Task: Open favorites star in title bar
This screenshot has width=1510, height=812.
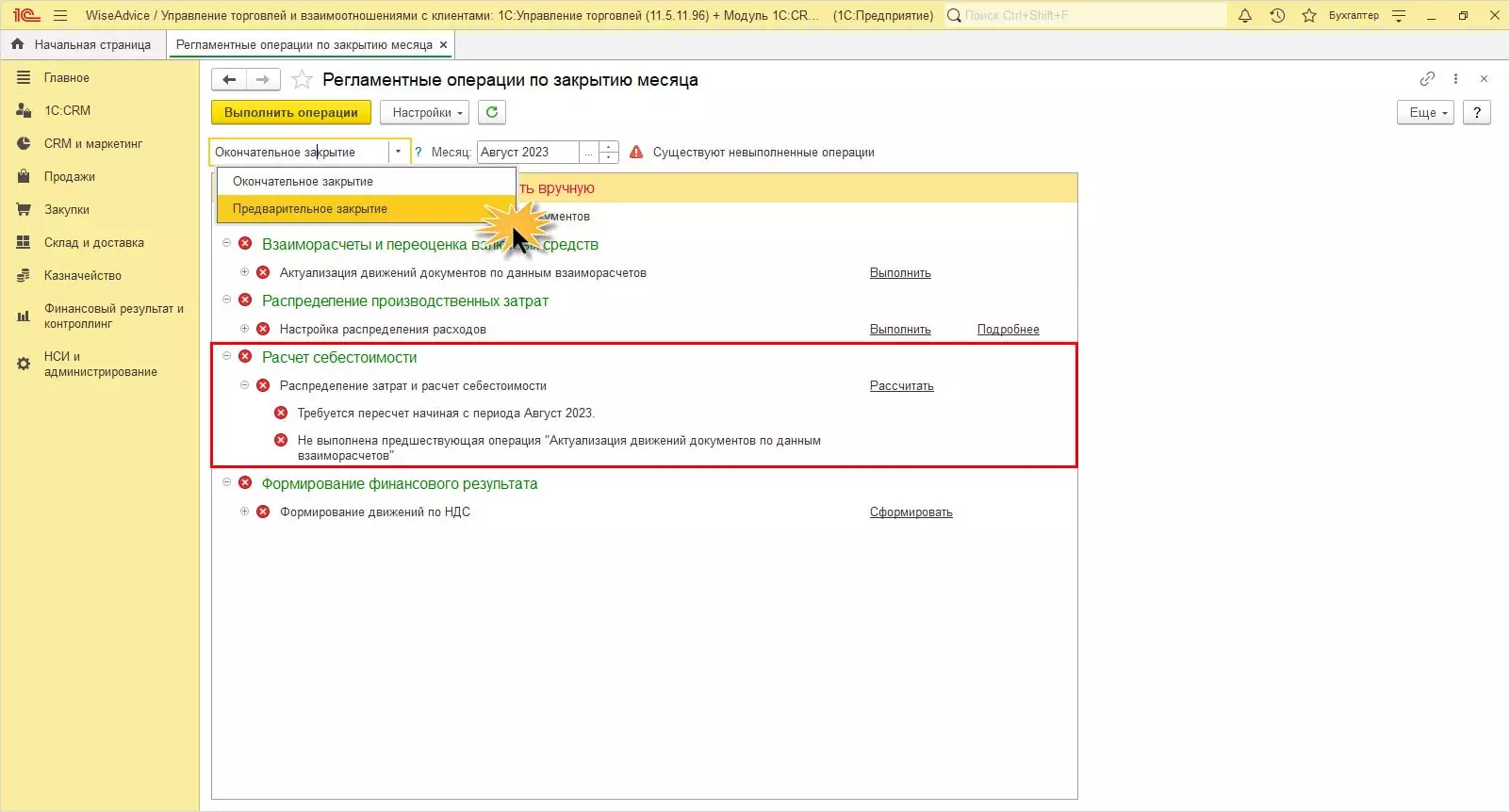Action: [1309, 15]
